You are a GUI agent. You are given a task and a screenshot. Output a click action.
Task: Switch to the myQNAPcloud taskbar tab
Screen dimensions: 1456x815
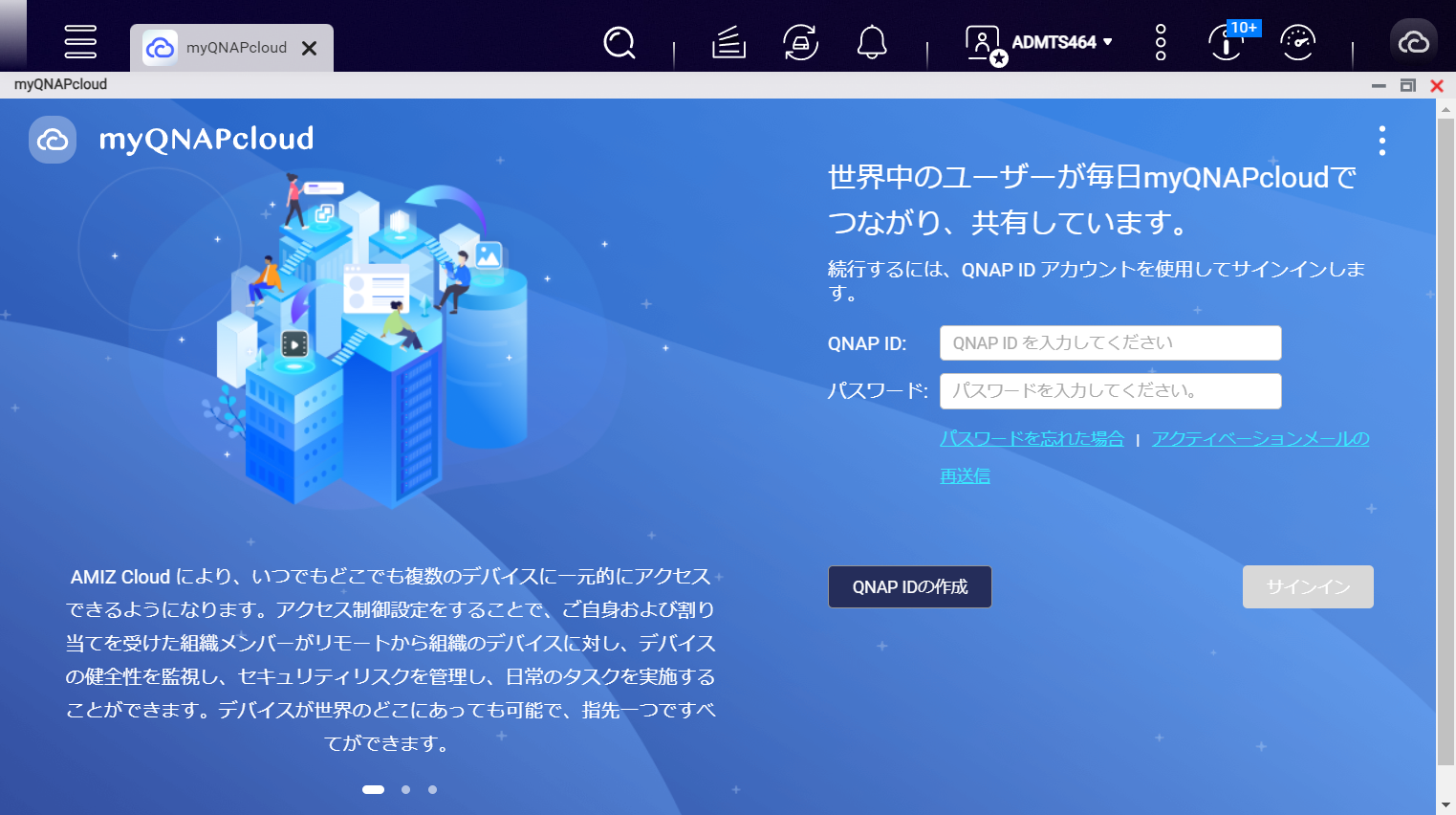[231, 48]
